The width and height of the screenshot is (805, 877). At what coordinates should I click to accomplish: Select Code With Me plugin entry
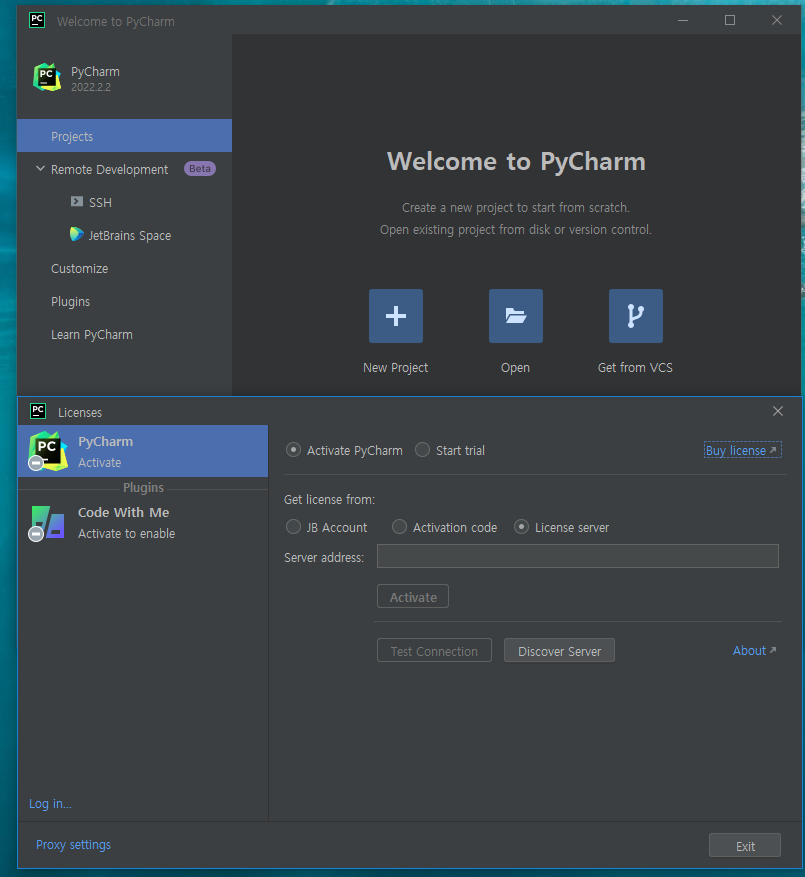click(x=143, y=523)
